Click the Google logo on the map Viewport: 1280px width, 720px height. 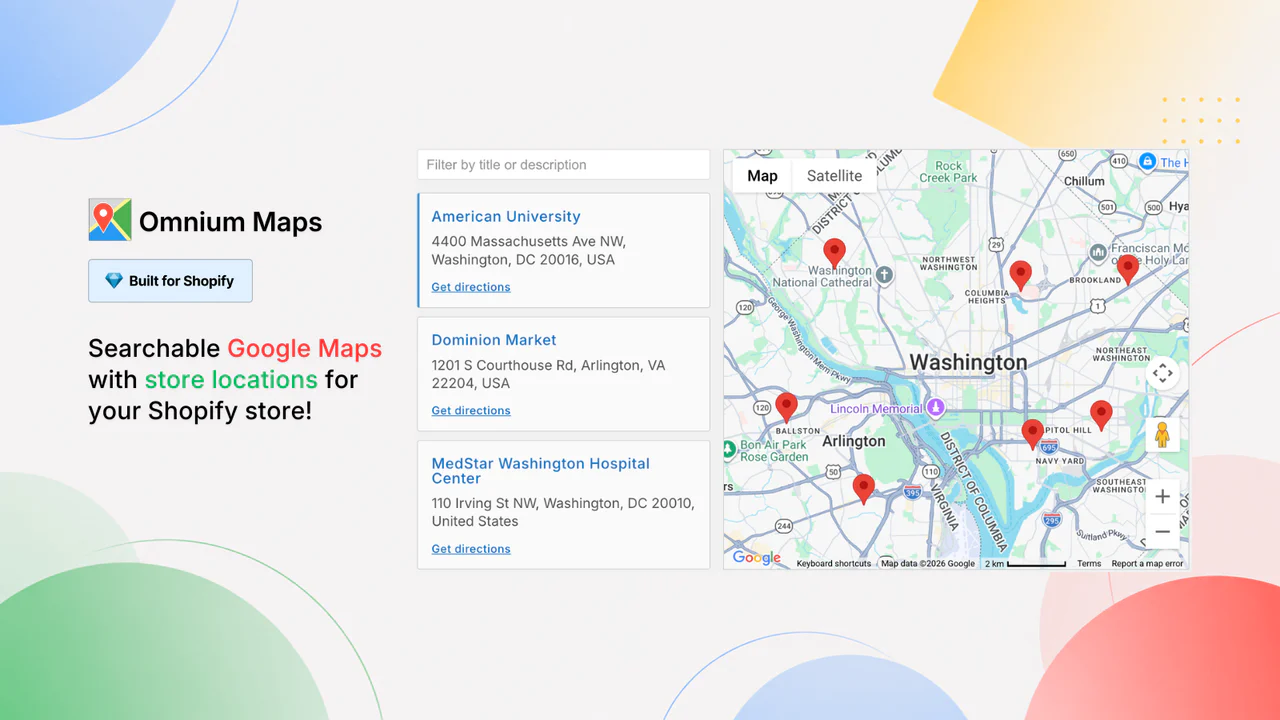tap(757, 558)
